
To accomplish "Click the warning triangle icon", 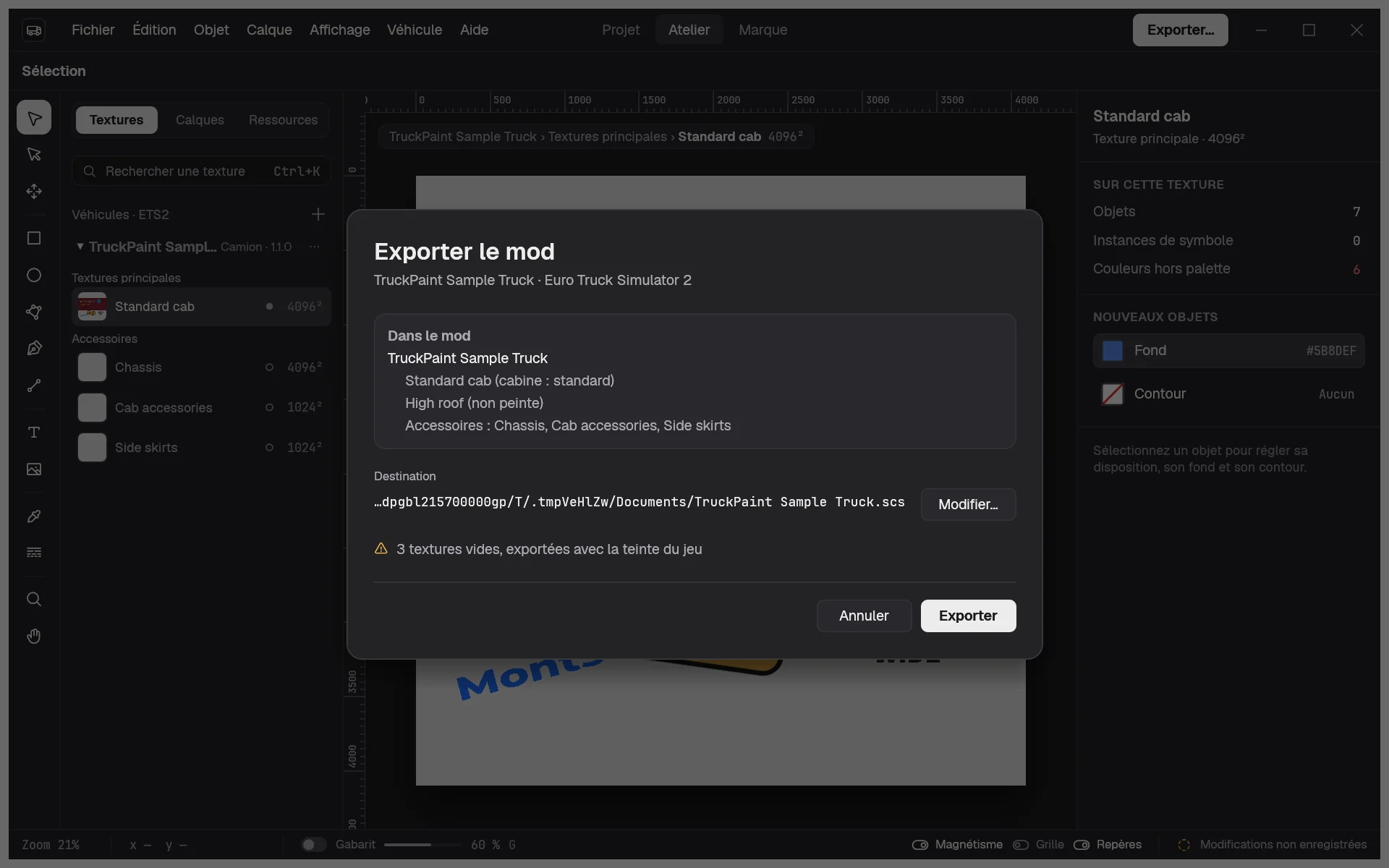I will point(381,549).
